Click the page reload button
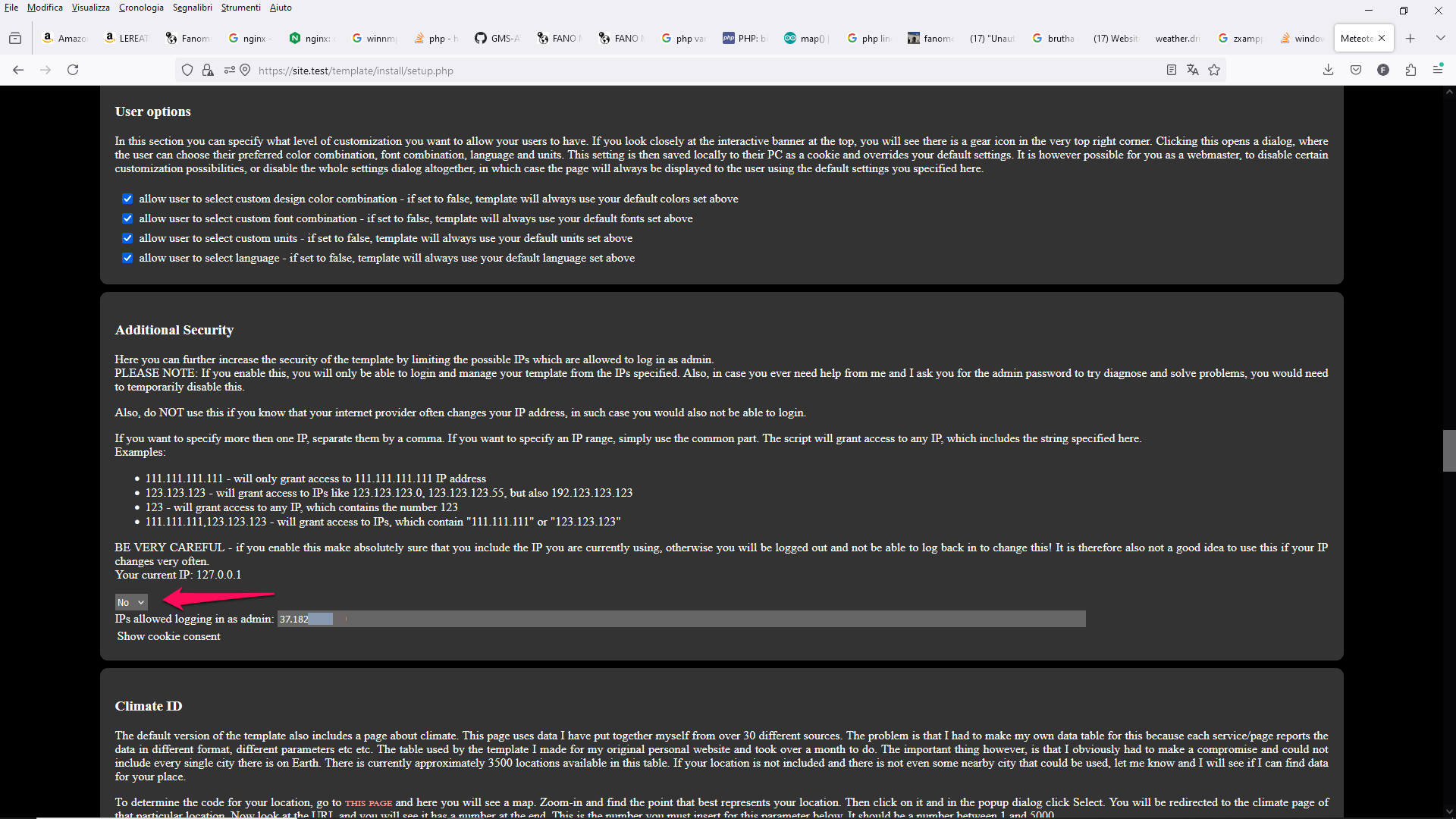1456x819 pixels. pyautogui.click(x=73, y=70)
